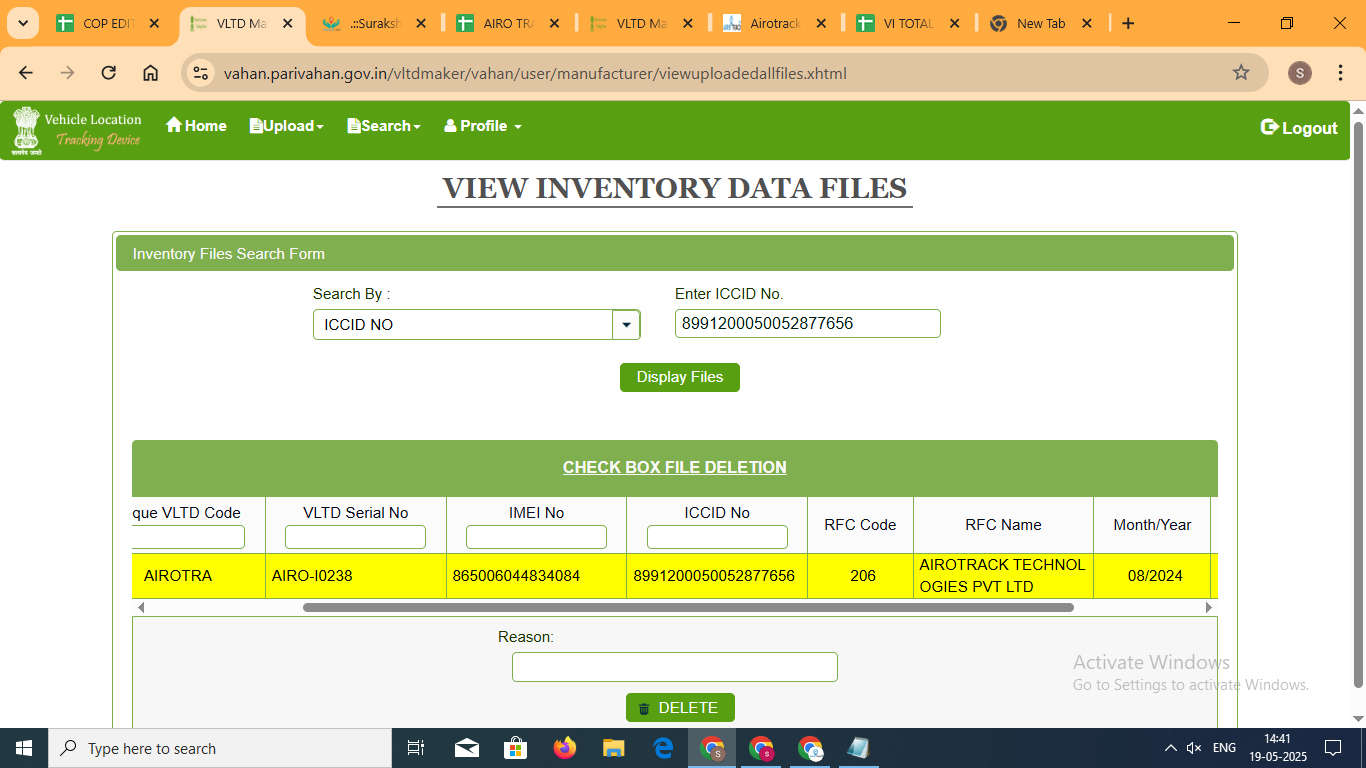The image size is (1366, 768).
Task: Open the Search By dropdown arrow
Action: [x=626, y=325]
